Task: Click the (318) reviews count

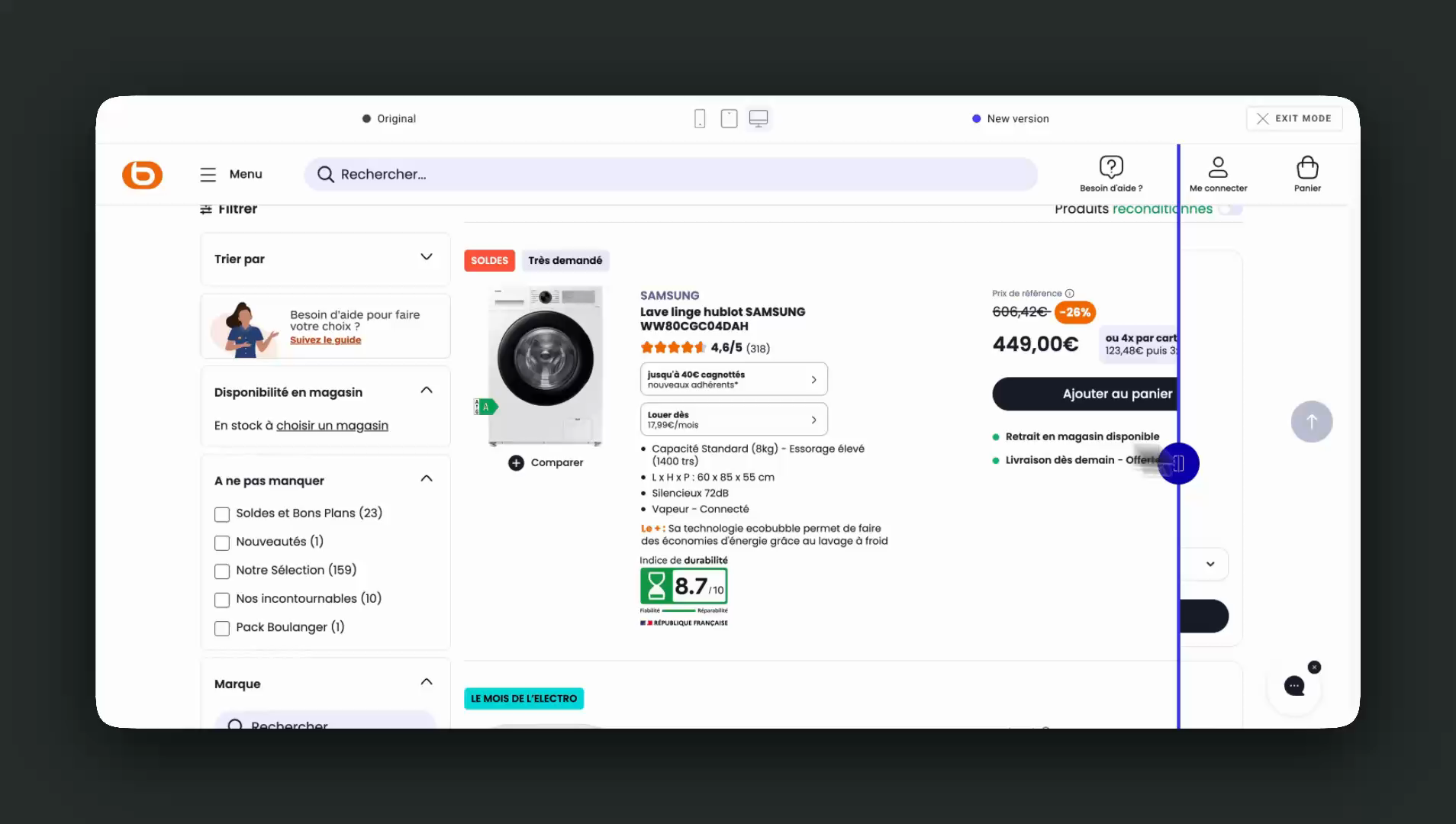Action: click(x=758, y=349)
